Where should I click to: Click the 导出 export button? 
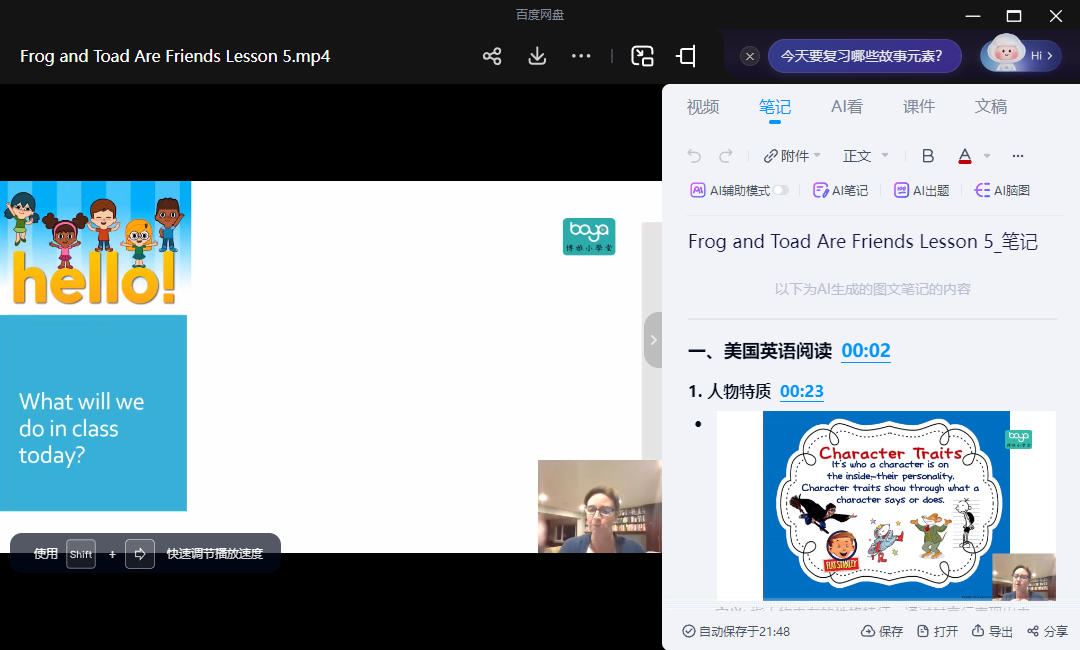click(x=992, y=631)
